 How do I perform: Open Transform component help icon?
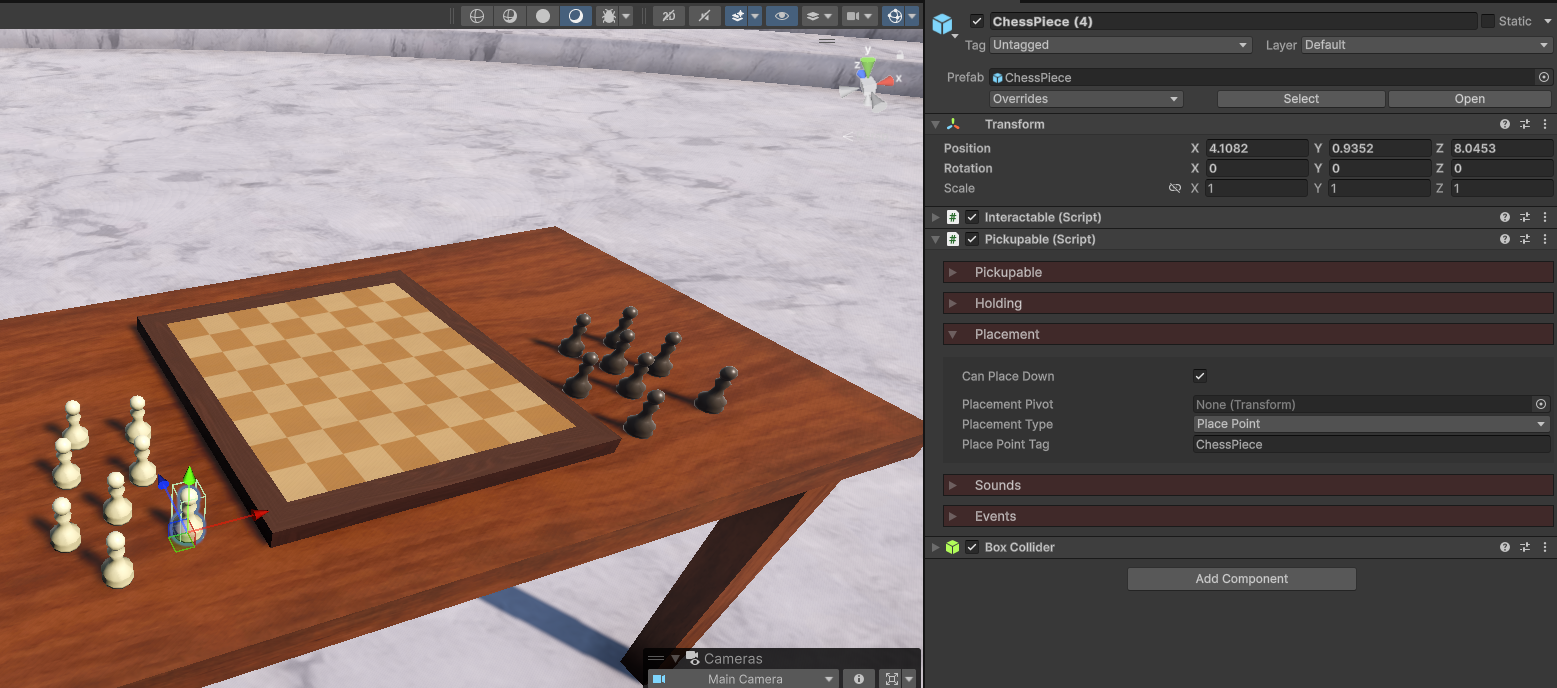point(1505,124)
